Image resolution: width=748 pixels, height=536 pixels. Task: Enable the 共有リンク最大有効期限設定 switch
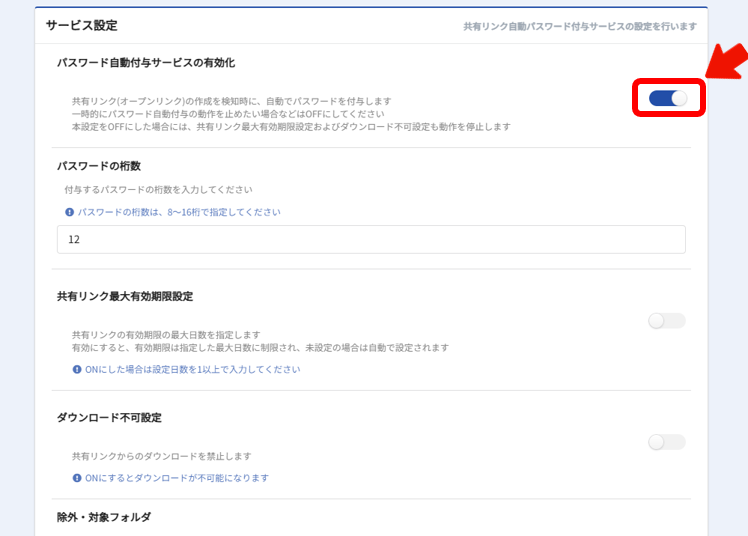point(667,321)
